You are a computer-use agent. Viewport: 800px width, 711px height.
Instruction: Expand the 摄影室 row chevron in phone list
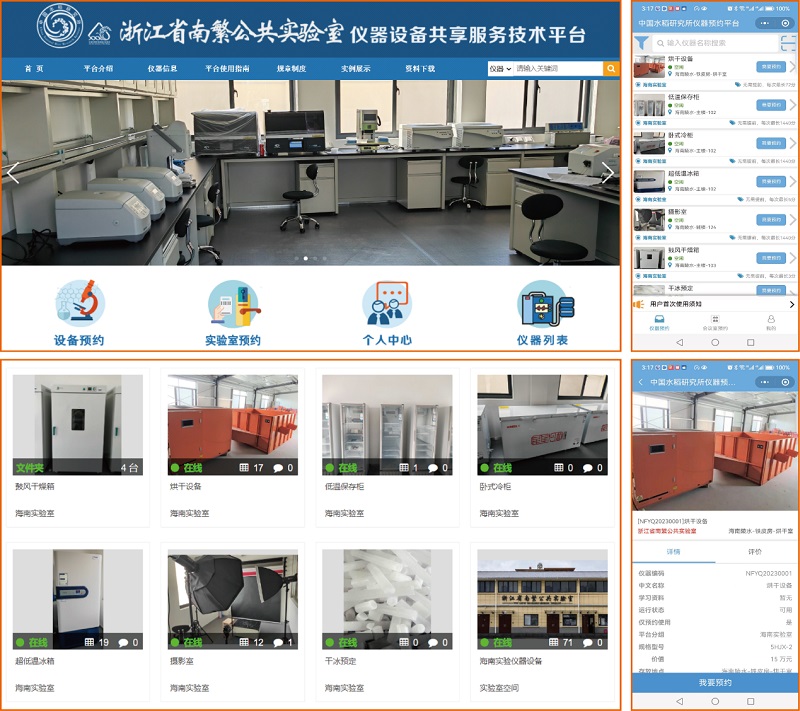pyautogui.click(x=792, y=219)
